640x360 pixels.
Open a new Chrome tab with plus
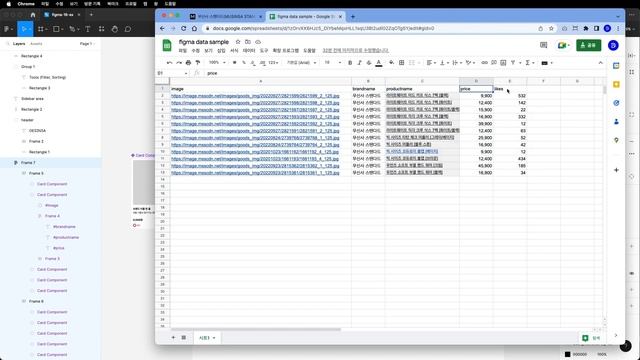coord(353,17)
